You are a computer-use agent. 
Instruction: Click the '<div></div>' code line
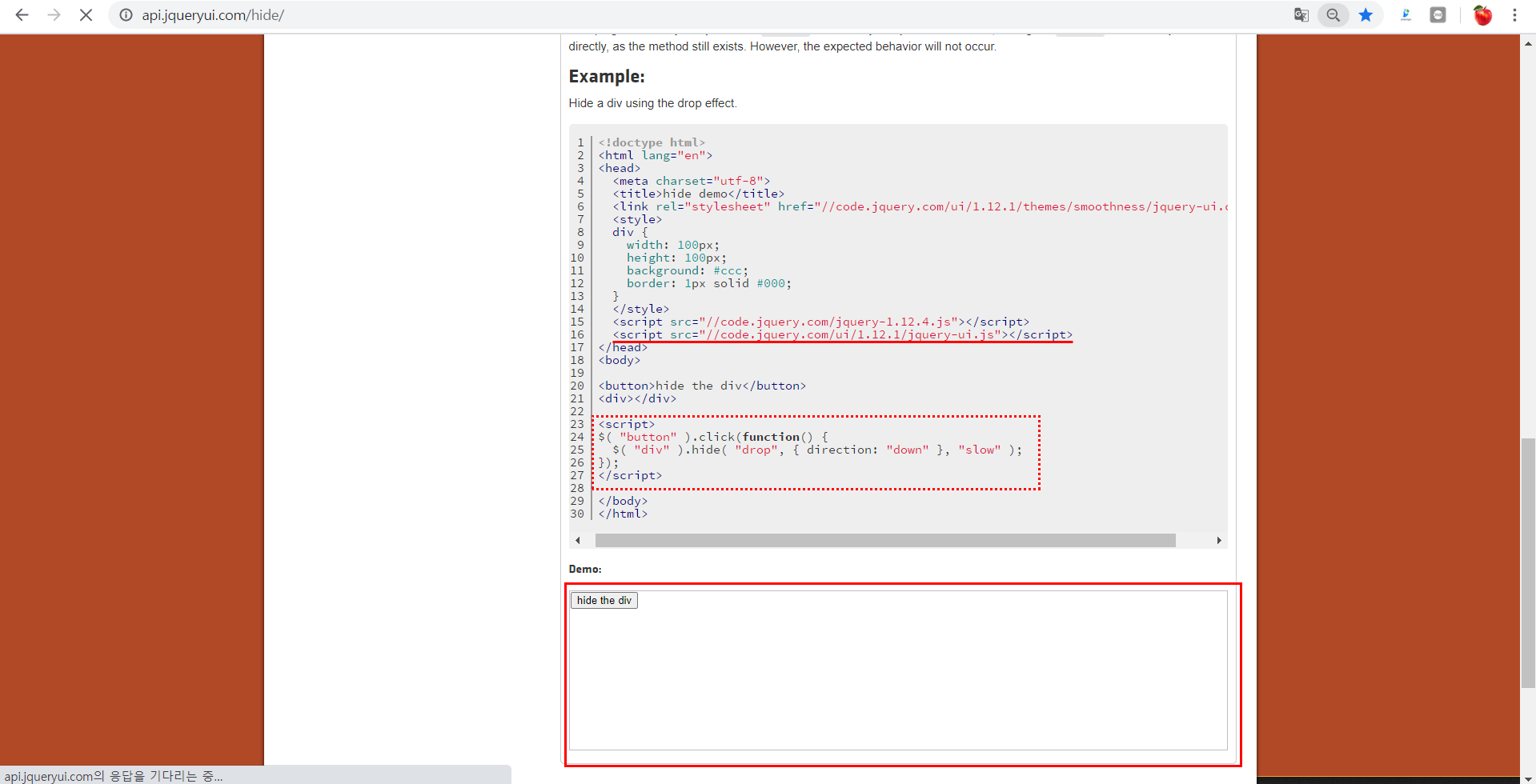click(637, 398)
